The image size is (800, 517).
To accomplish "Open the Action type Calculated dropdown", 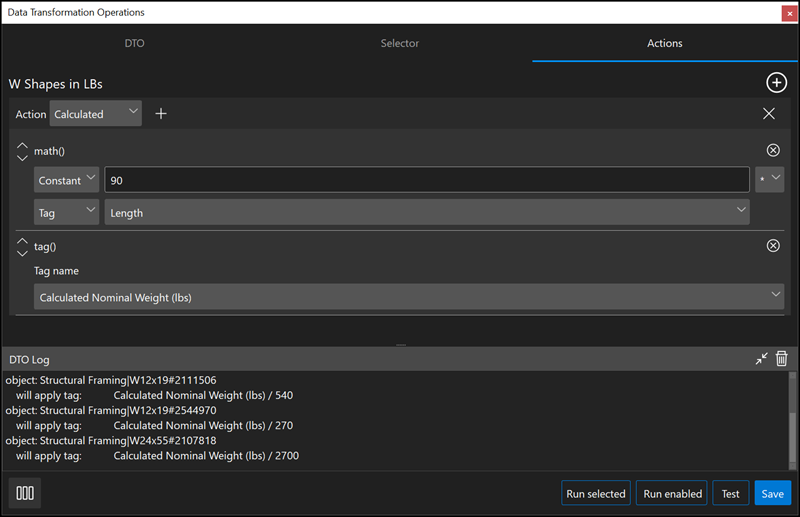I will point(95,113).
